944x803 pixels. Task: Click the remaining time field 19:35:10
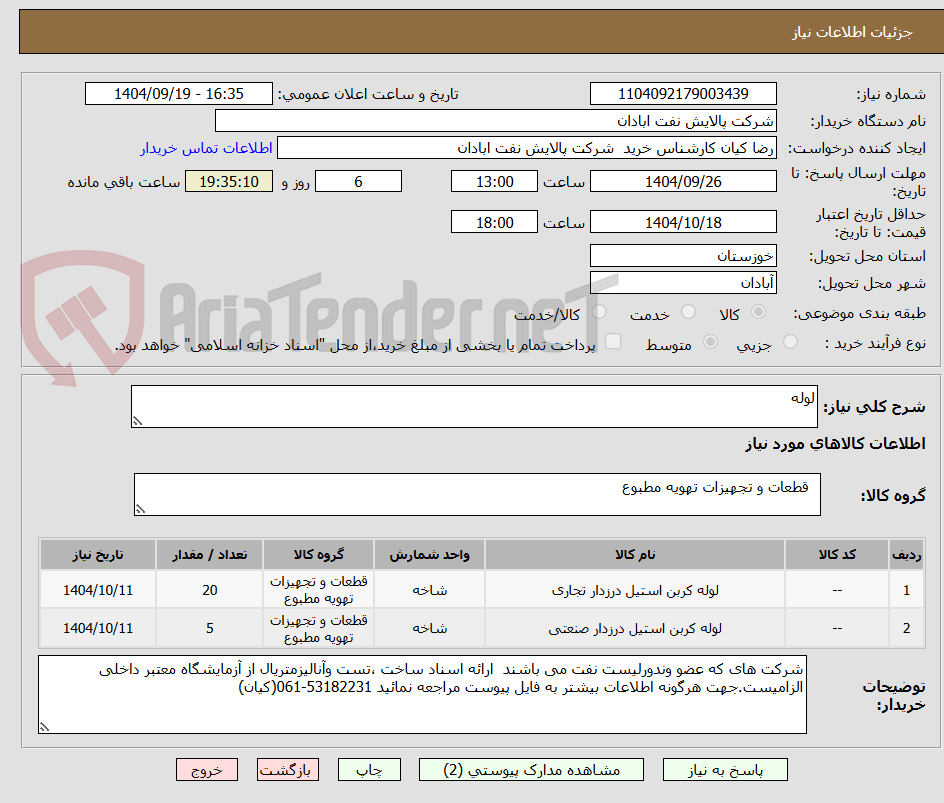point(229,181)
